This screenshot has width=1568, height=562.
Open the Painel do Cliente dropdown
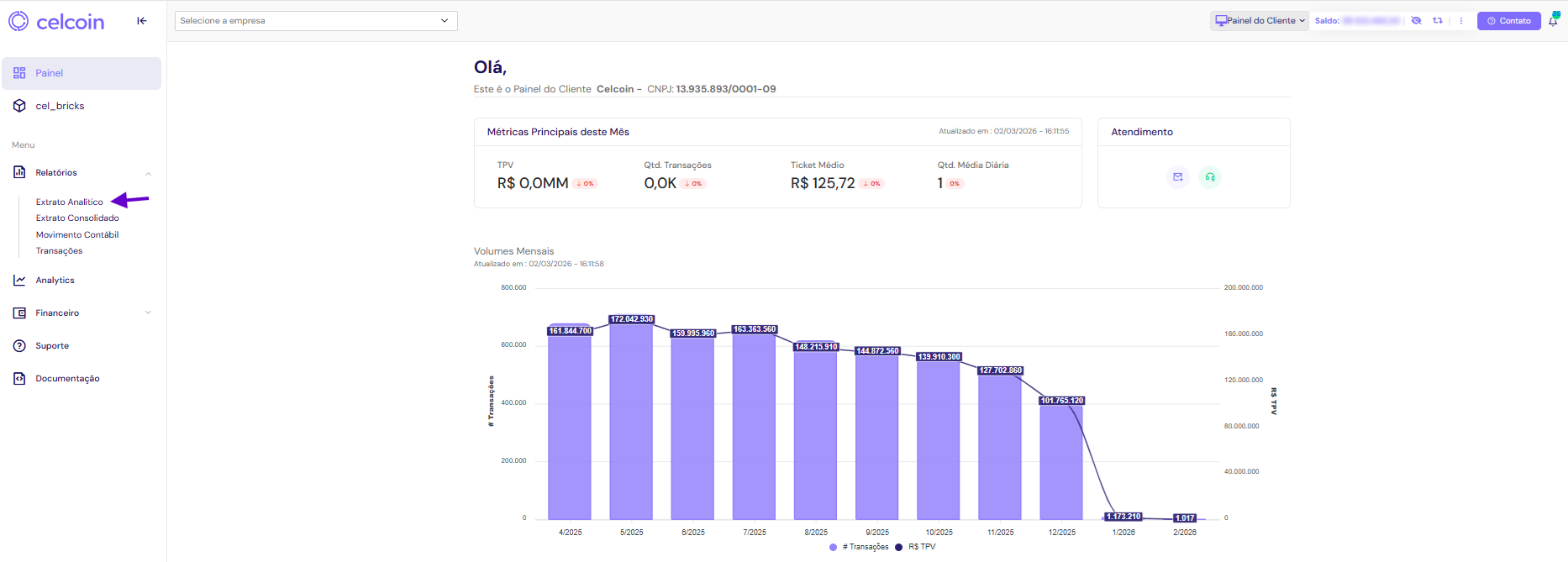(x=1260, y=21)
